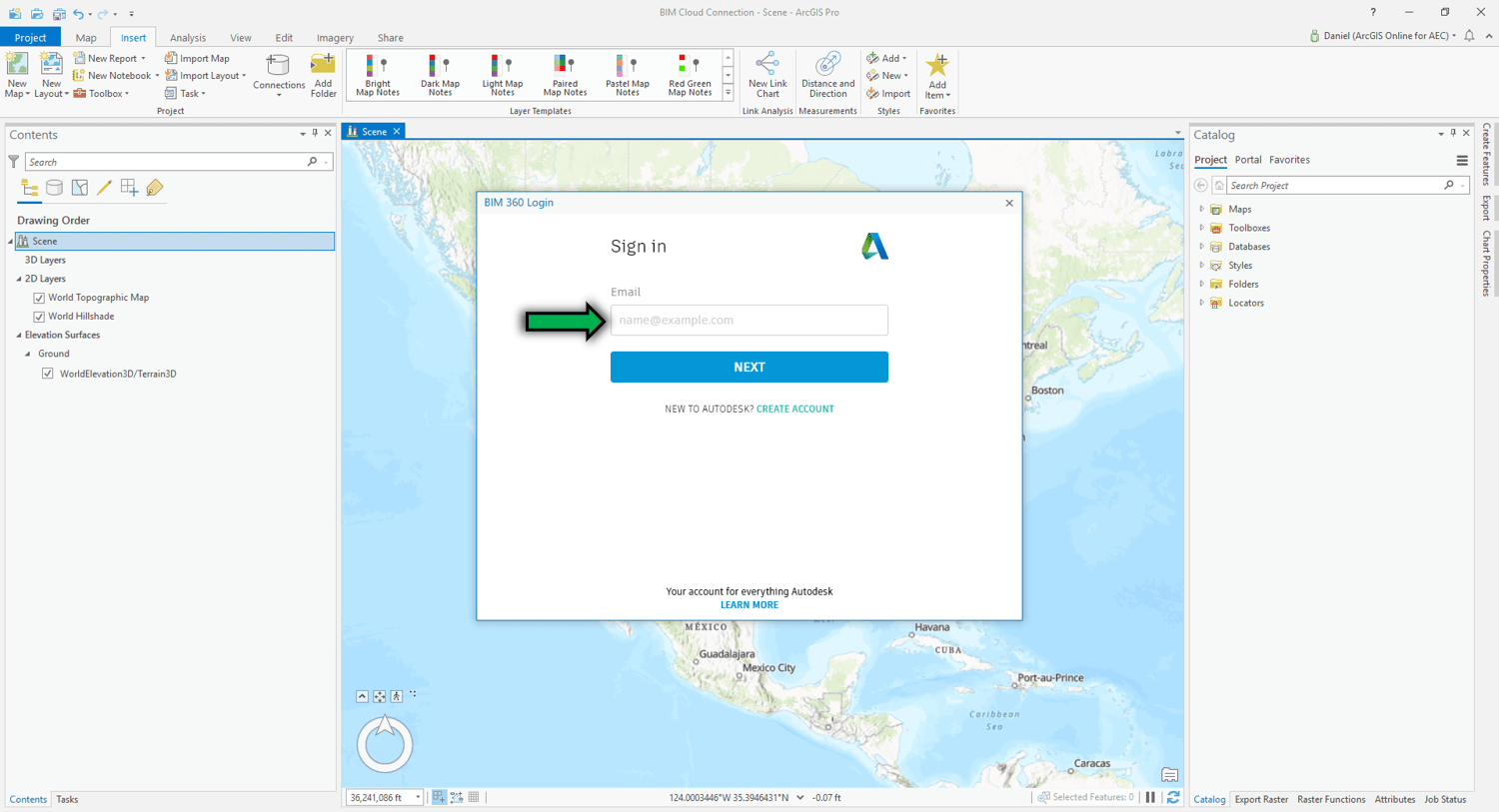The width and height of the screenshot is (1499, 812).
Task: Click the New Layout icon
Action: pyautogui.click(x=51, y=65)
